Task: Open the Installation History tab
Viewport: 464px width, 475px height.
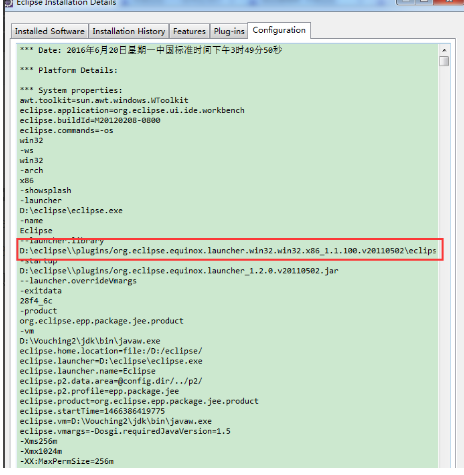Action: click(x=129, y=31)
